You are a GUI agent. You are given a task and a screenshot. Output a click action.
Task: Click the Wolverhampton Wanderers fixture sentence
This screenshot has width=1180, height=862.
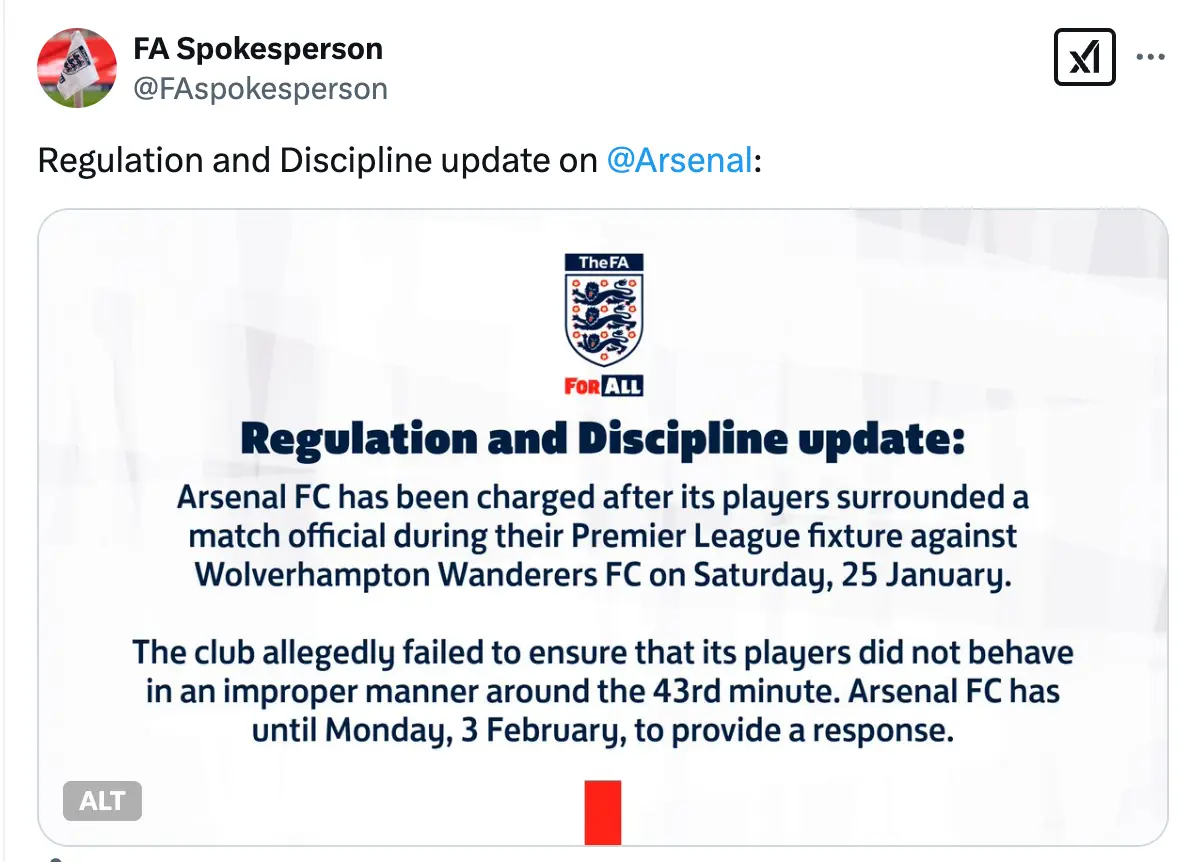pos(601,575)
